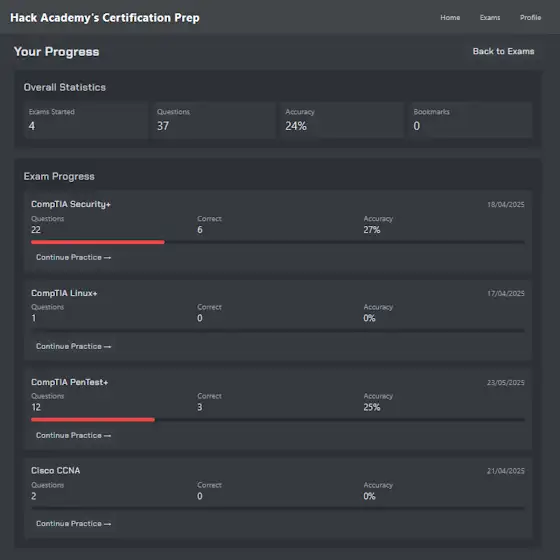Open the Home navigation link
The image size is (560, 560).
pyautogui.click(x=450, y=18)
